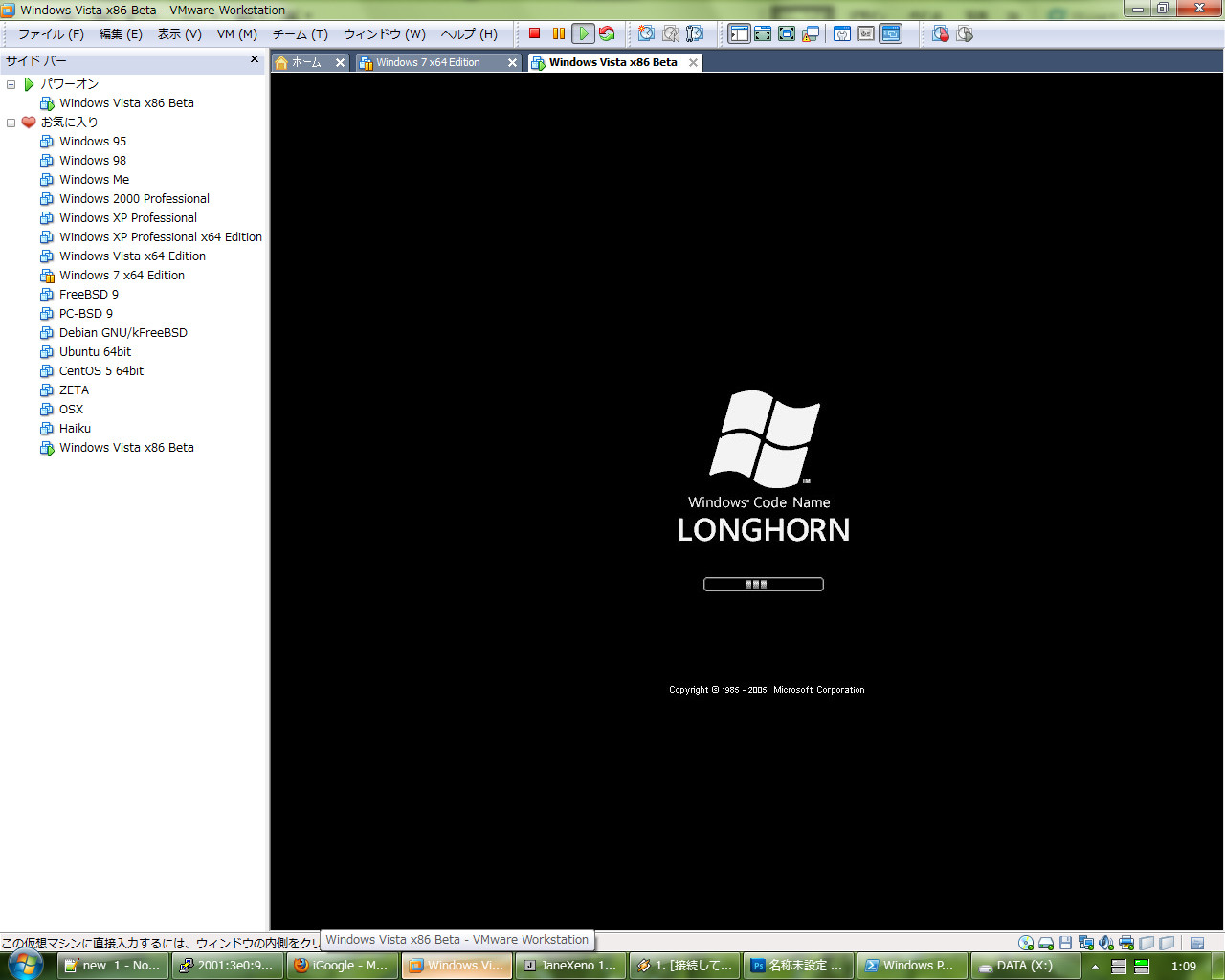Select OSX in the sidebar
Image resolution: width=1225 pixels, height=980 pixels.
[71, 410]
